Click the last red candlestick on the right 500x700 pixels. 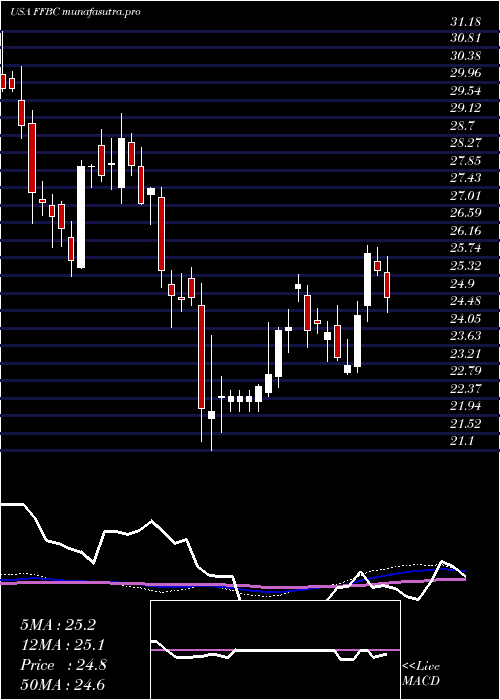pos(387,285)
